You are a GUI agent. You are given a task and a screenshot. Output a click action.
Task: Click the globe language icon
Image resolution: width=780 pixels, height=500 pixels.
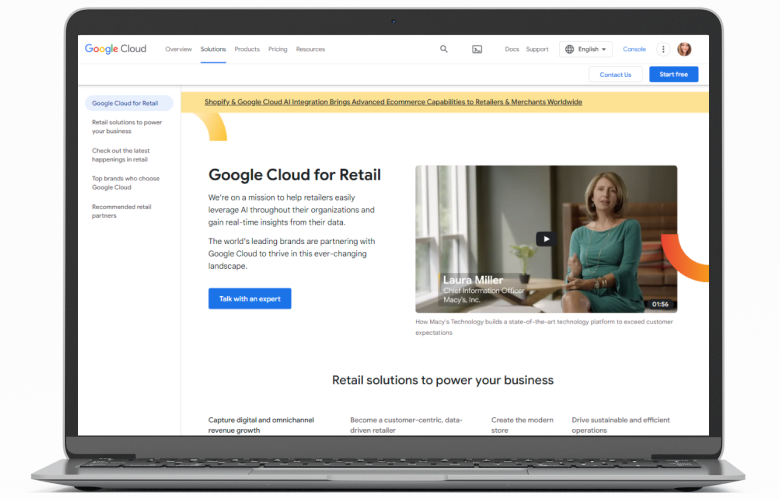point(570,49)
